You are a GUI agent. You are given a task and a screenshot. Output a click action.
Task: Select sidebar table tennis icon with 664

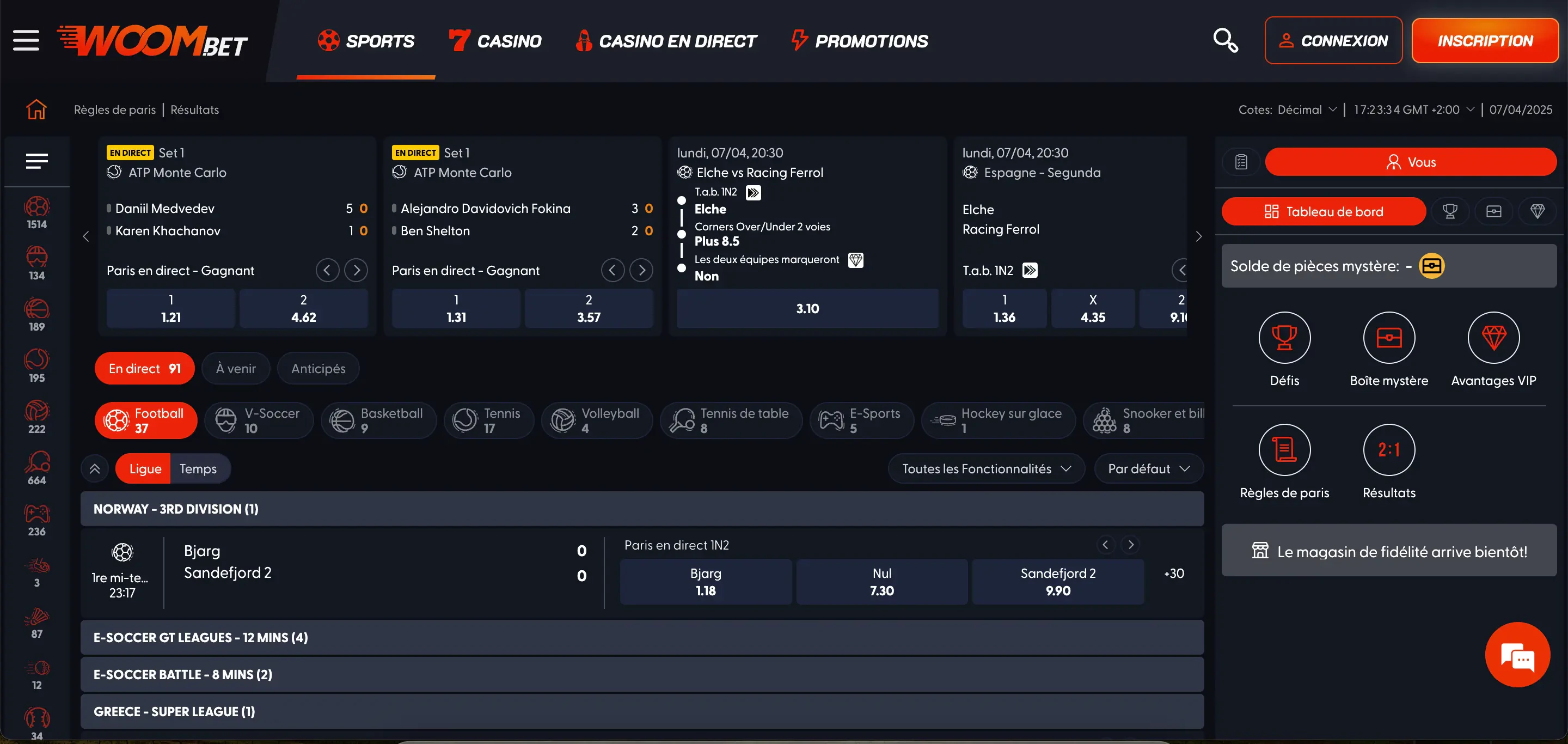tap(36, 468)
